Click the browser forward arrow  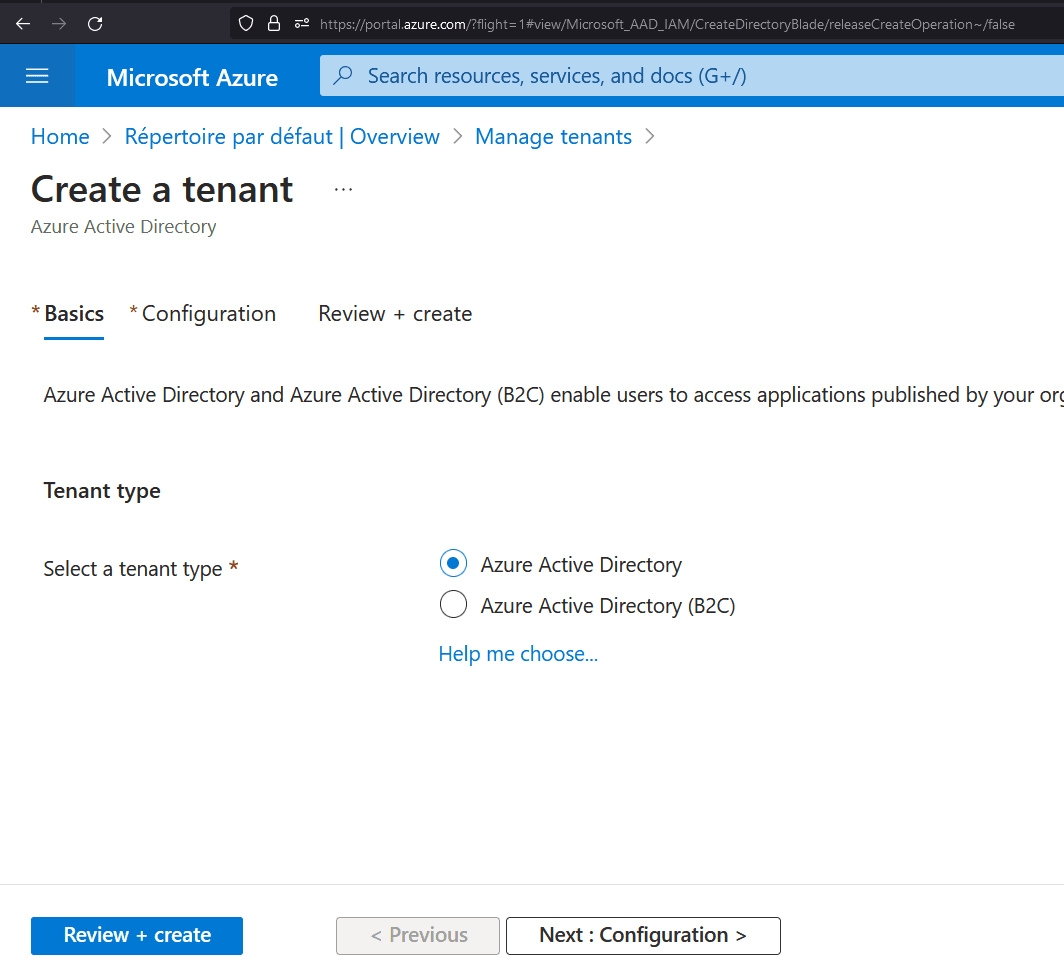click(59, 23)
